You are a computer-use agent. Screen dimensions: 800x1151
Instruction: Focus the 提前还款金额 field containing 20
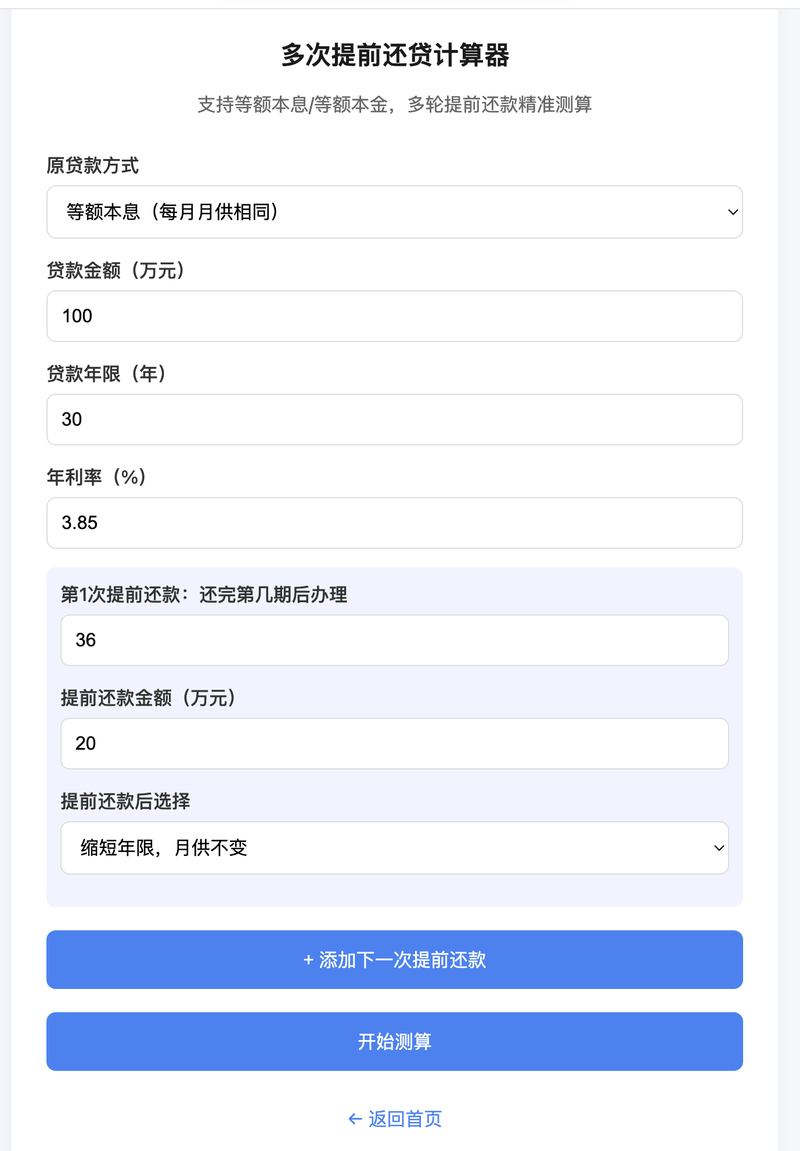coord(394,744)
